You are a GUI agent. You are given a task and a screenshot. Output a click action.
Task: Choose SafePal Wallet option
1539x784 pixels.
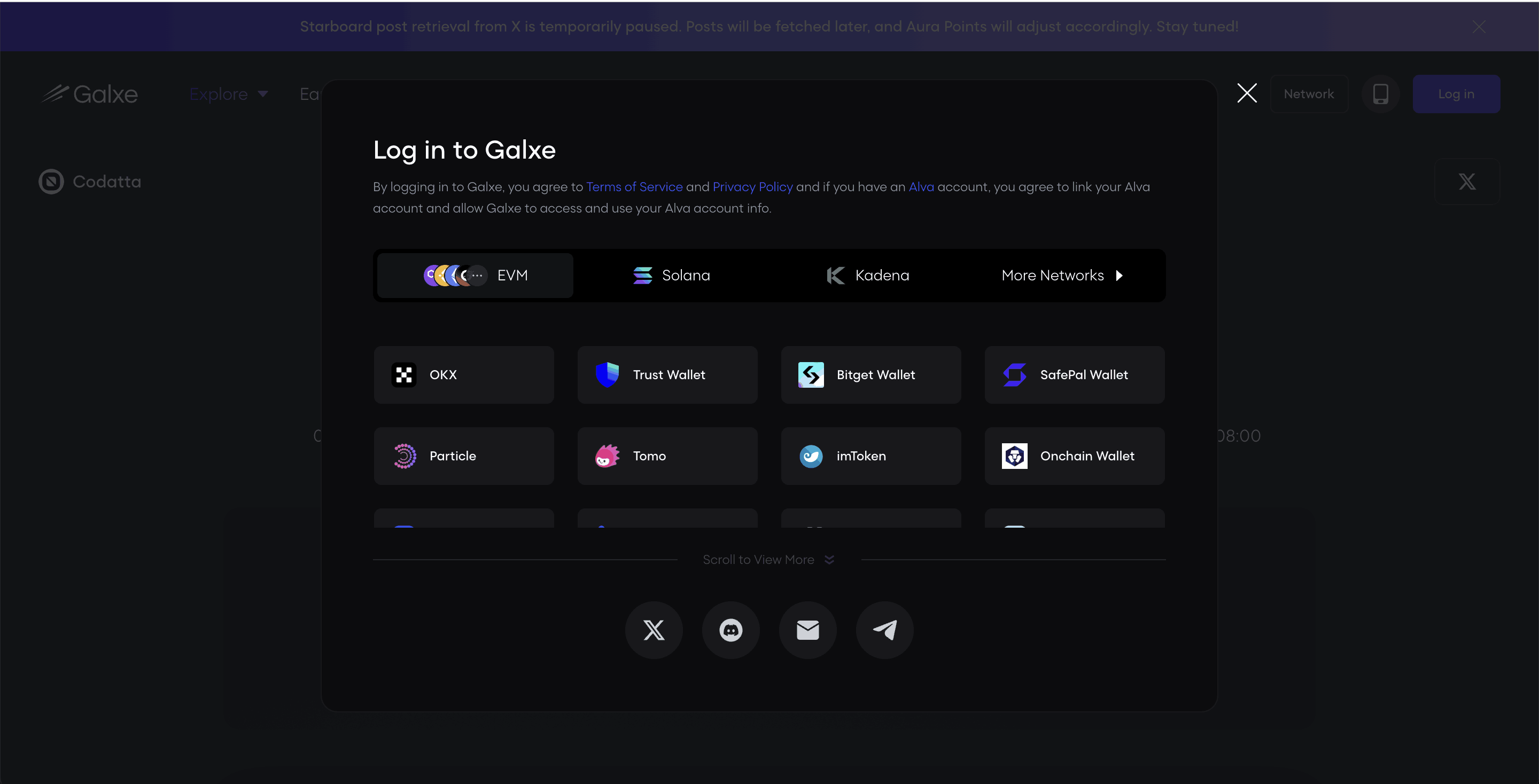[x=1075, y=374]
